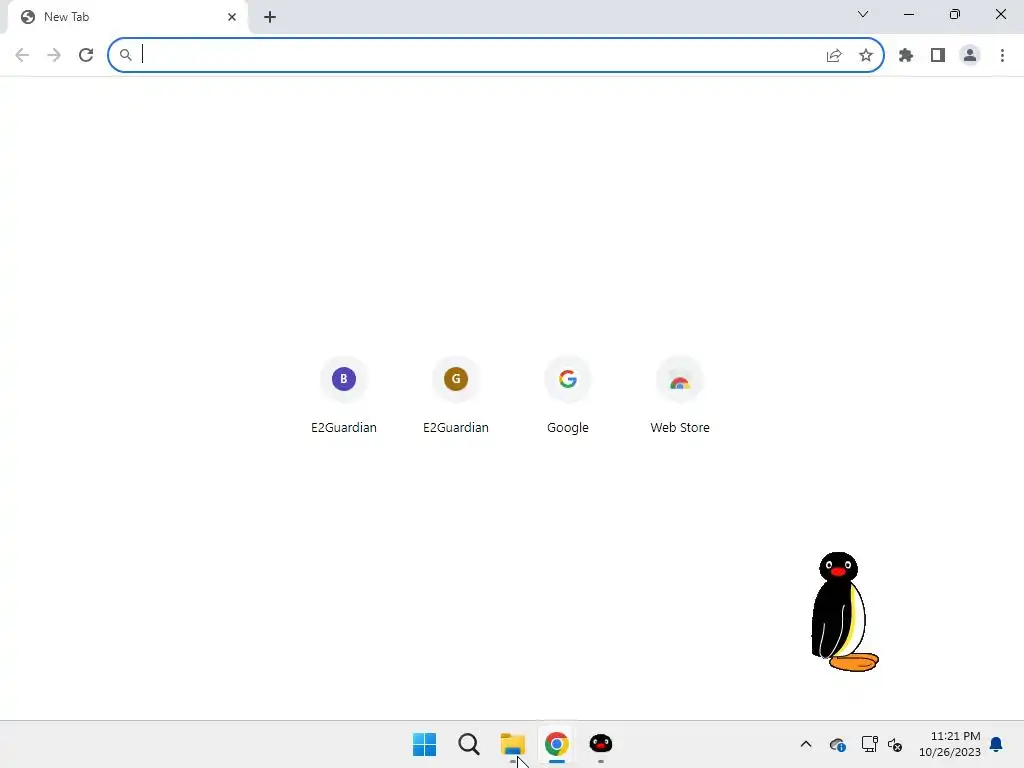1024x768 pixels.
Task: Open the notifications bell icon
Action: click(x=997, y=744)
